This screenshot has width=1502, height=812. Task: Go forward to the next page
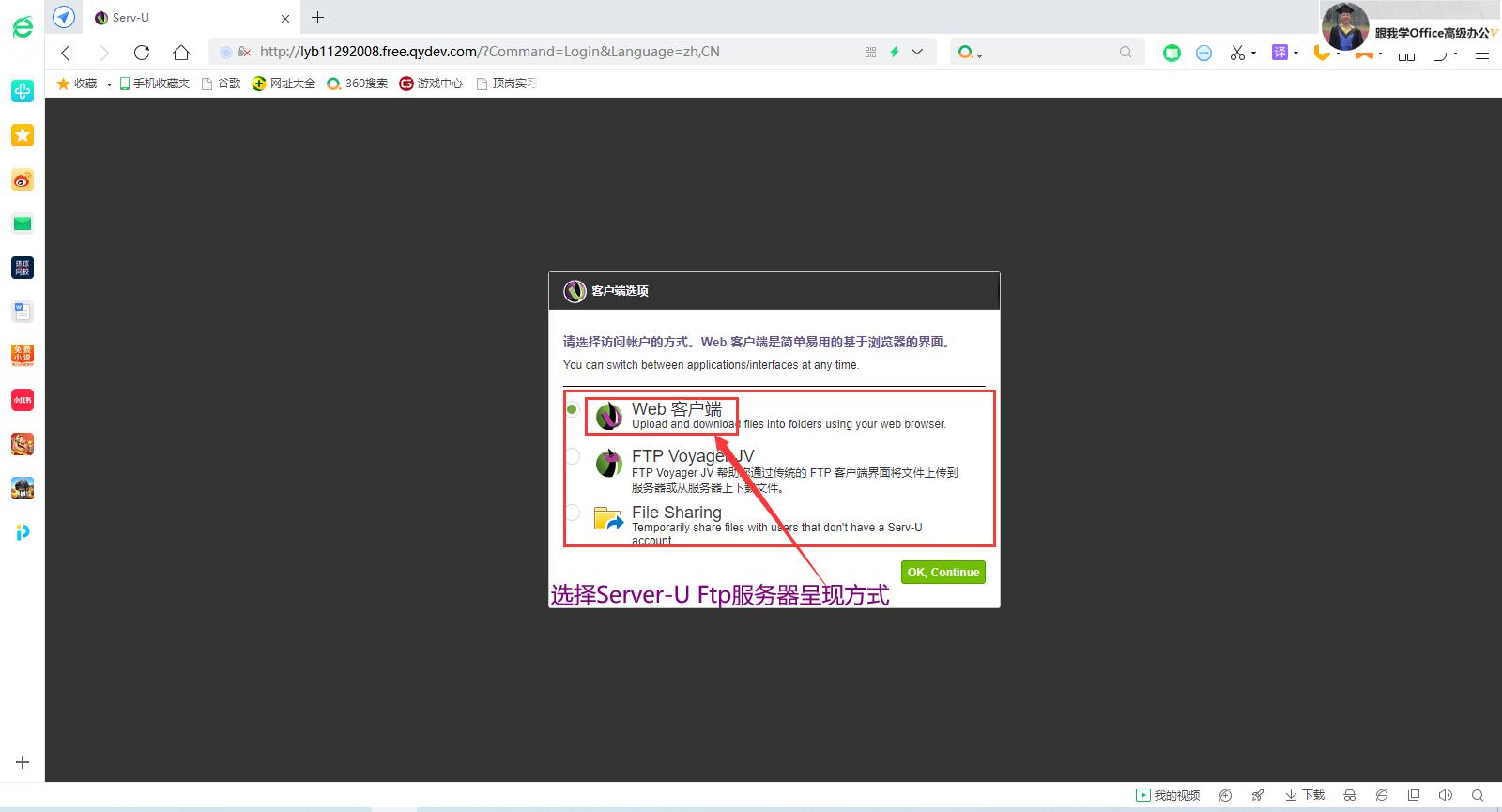pos(104,53)
